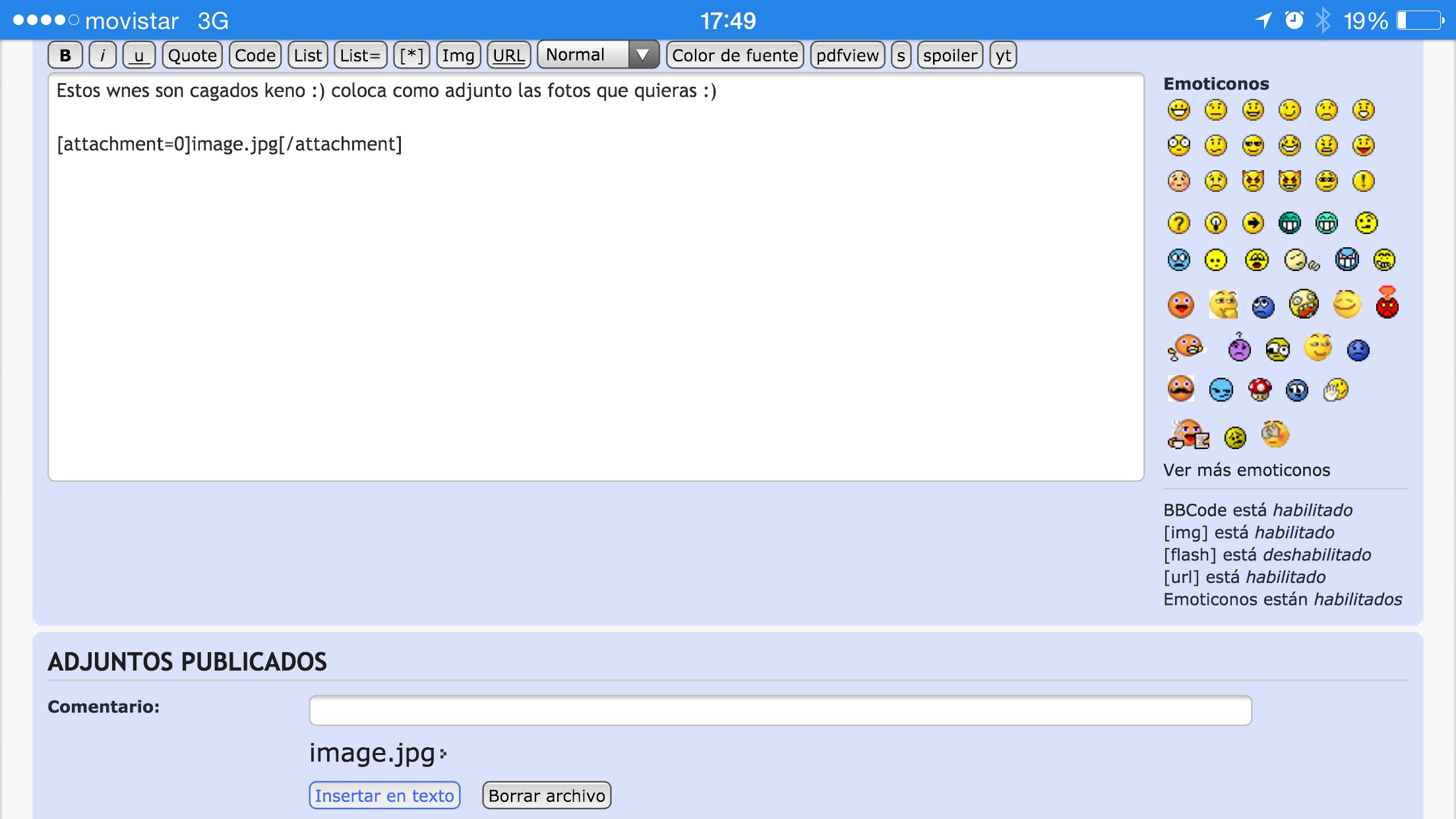Toggle underline formatting button
The width and height of the screenshot is (1456, 819).
[138, 55]
